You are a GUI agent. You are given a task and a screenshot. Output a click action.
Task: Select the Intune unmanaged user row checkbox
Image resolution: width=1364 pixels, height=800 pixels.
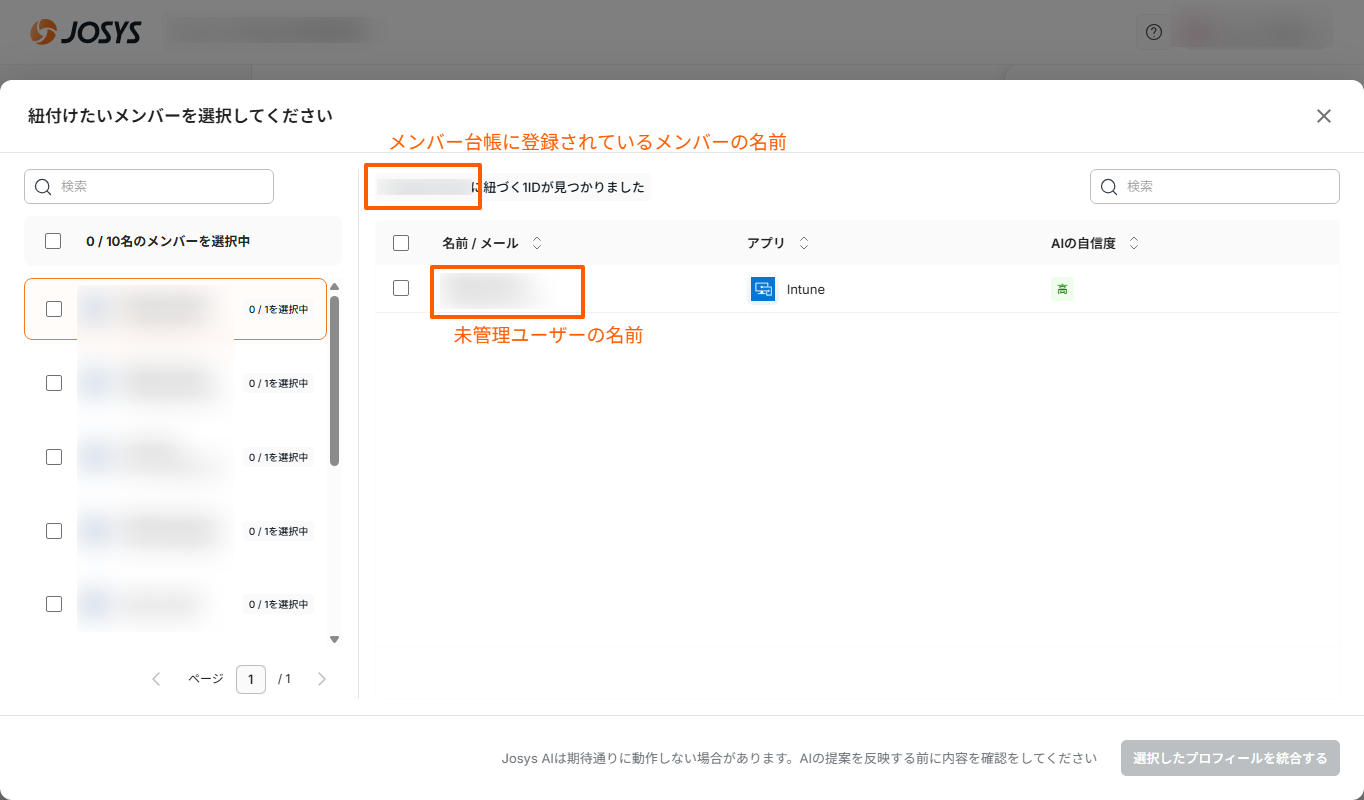point(401,288)
